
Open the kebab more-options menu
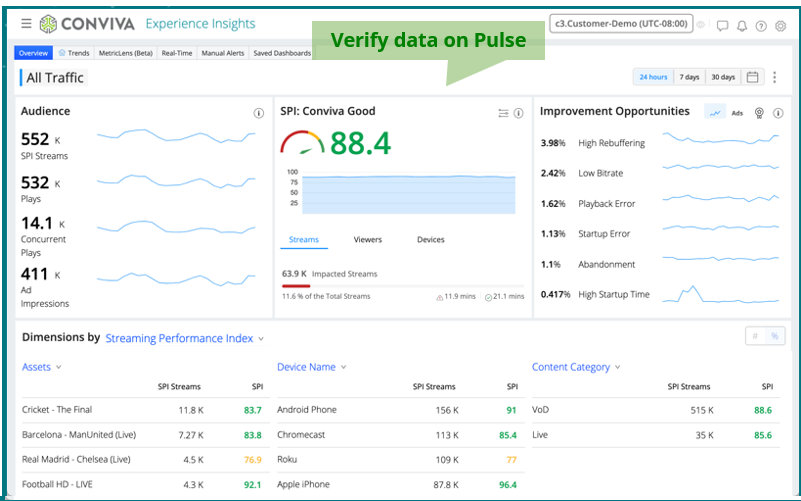[x=775, y=77]
